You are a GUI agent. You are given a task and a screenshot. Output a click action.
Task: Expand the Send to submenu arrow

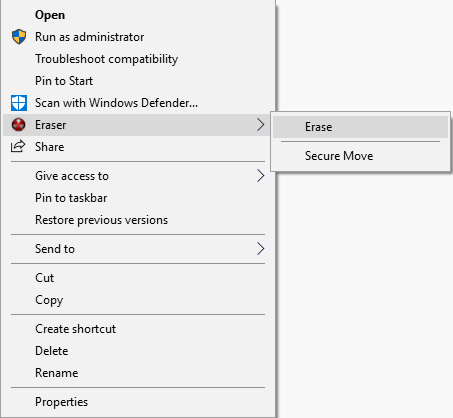261,249
